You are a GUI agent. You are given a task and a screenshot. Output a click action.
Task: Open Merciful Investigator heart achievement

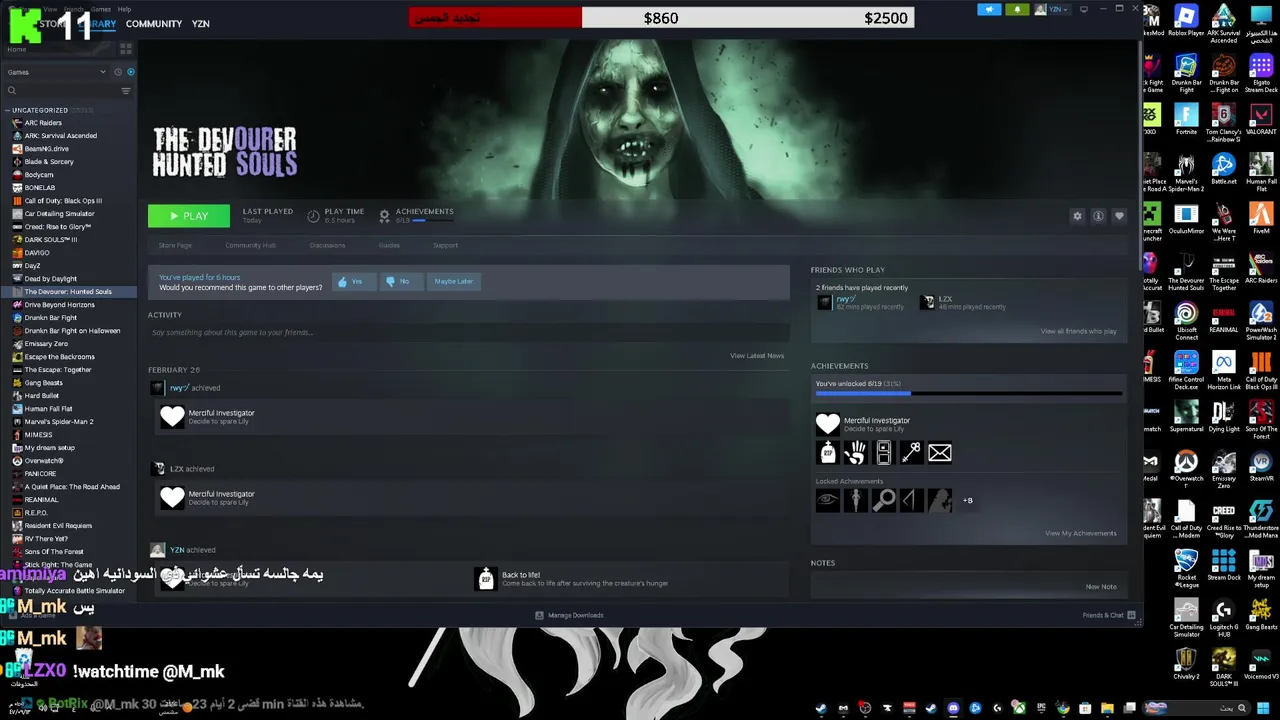tap(828, 424)
